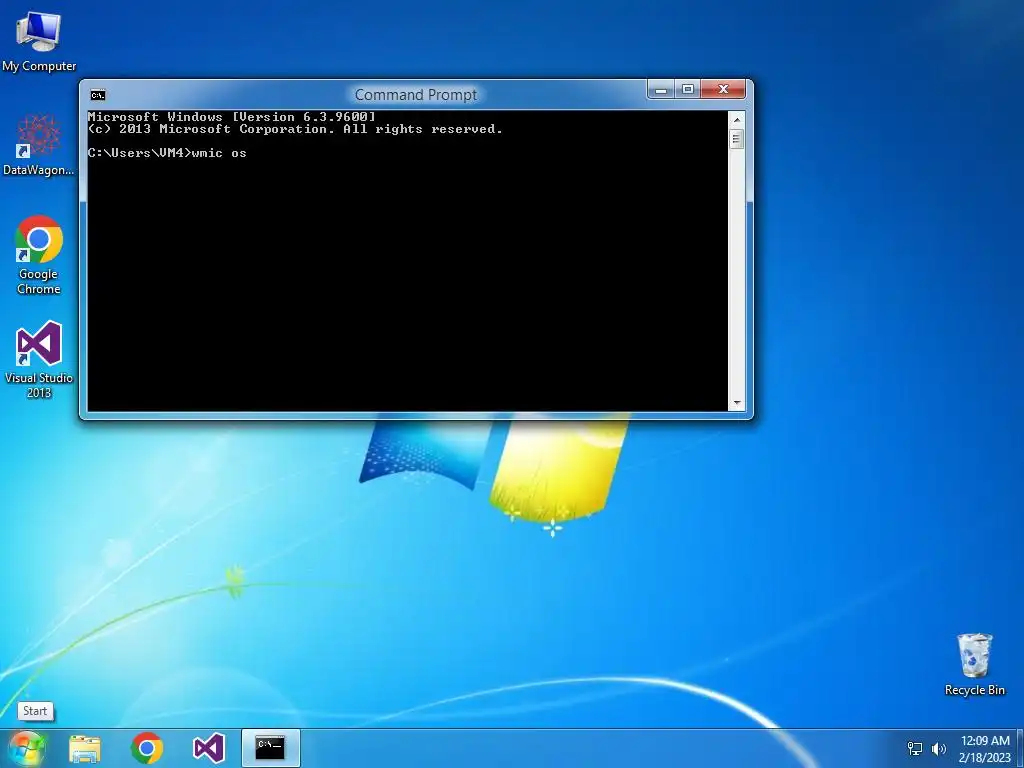The image size is (1024, 768).
Task: Close the Command Prompt window
Action: [723, 89]
